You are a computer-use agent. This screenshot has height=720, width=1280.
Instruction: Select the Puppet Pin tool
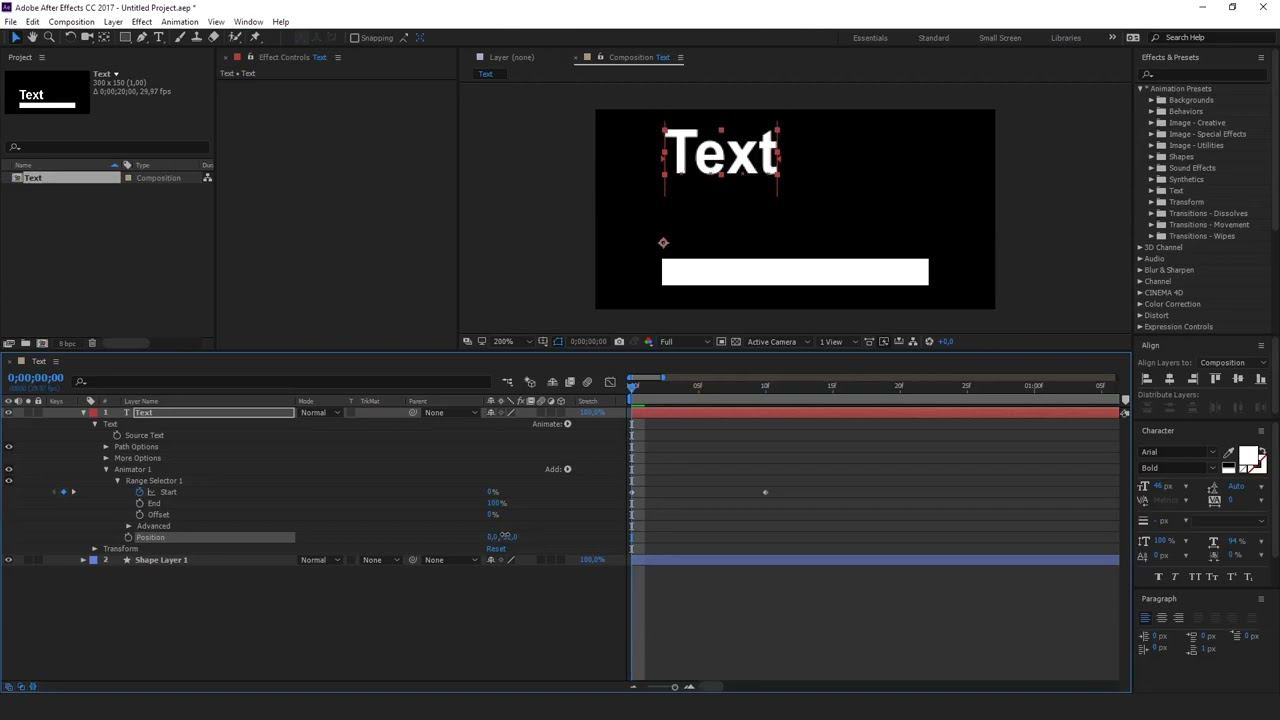coord(255,37)
